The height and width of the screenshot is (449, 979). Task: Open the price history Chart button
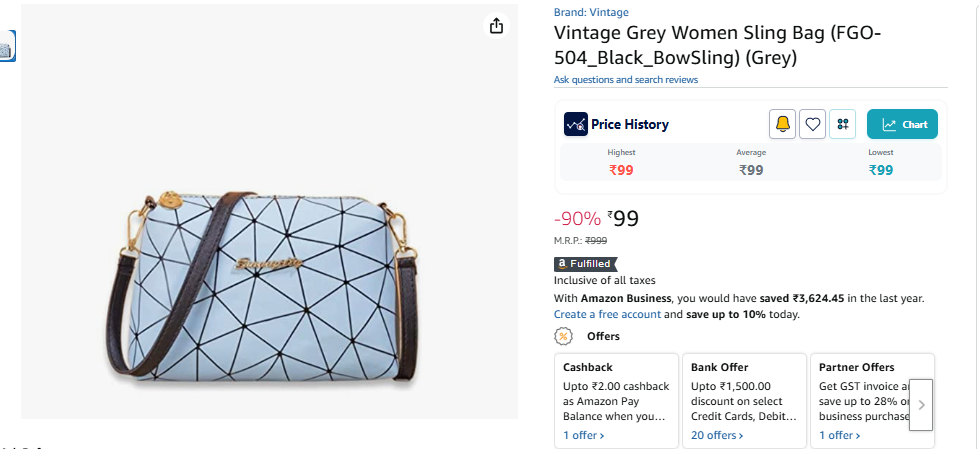[x=902, y=124]
